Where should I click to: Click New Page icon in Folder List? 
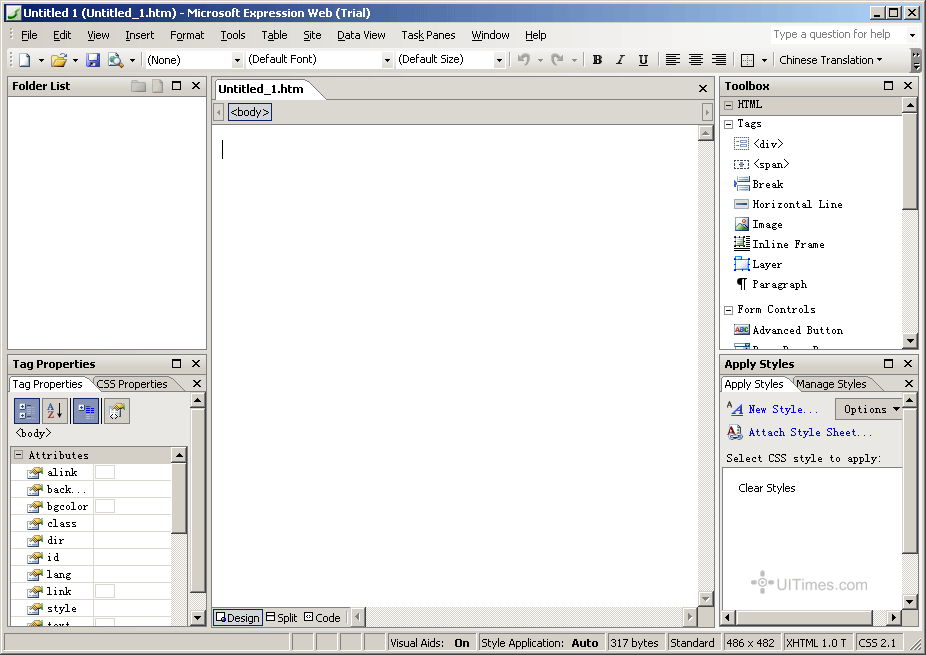click(x=158, y=86)
